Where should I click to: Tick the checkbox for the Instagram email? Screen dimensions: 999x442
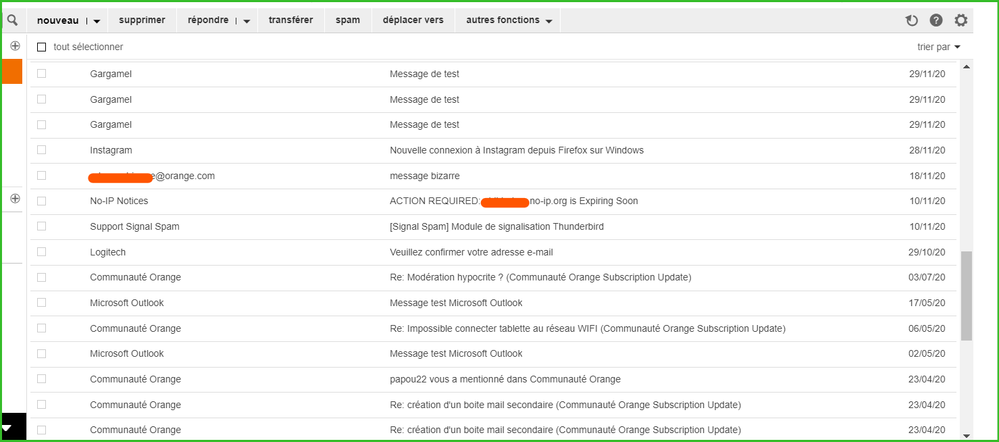point(42,150)
